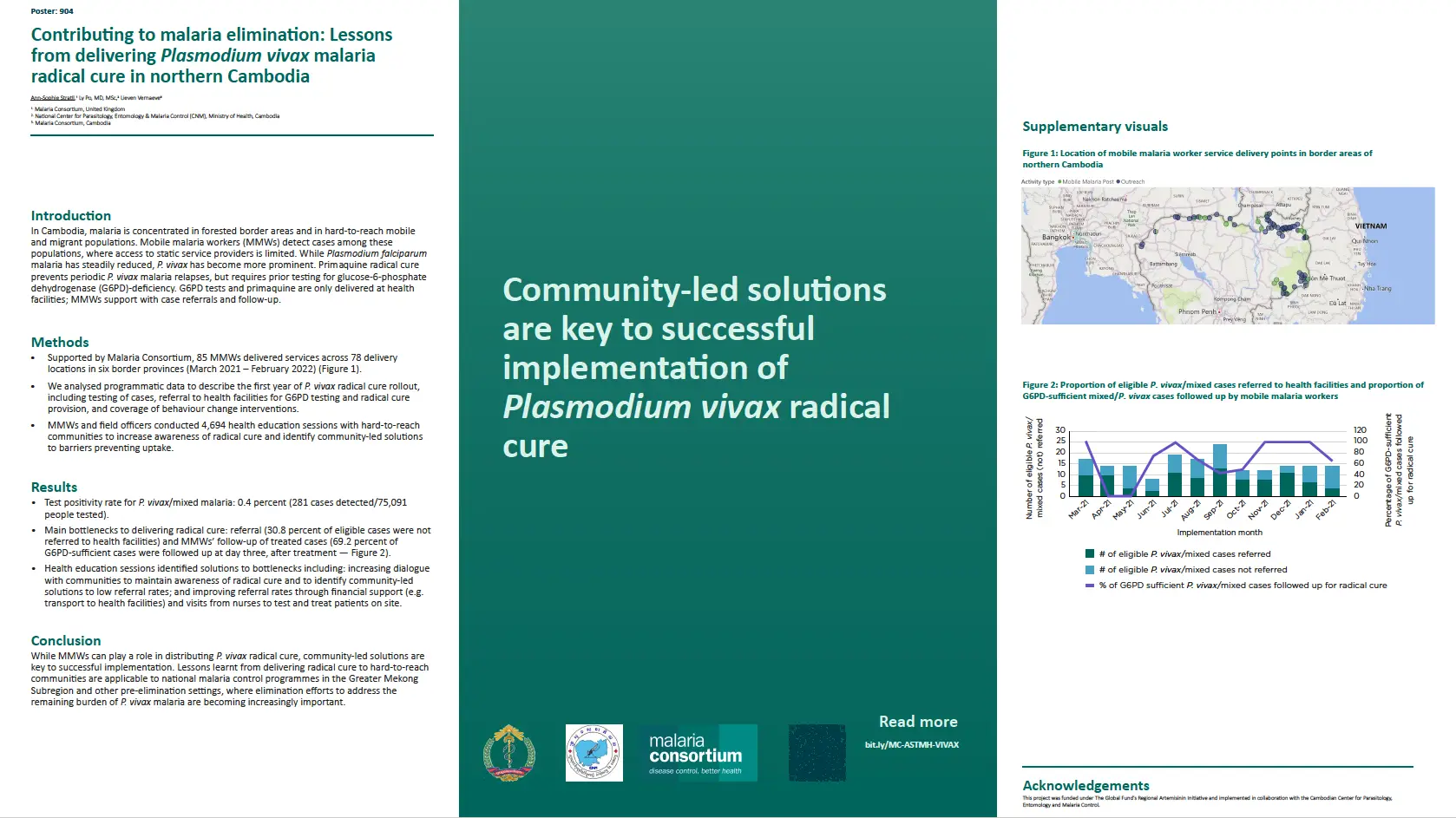Click the Main bottlenecks bullet in Results
Image resolution: width=1456 pixels, height=818 pixels.
pyautogui.click(x=238, y=541)
